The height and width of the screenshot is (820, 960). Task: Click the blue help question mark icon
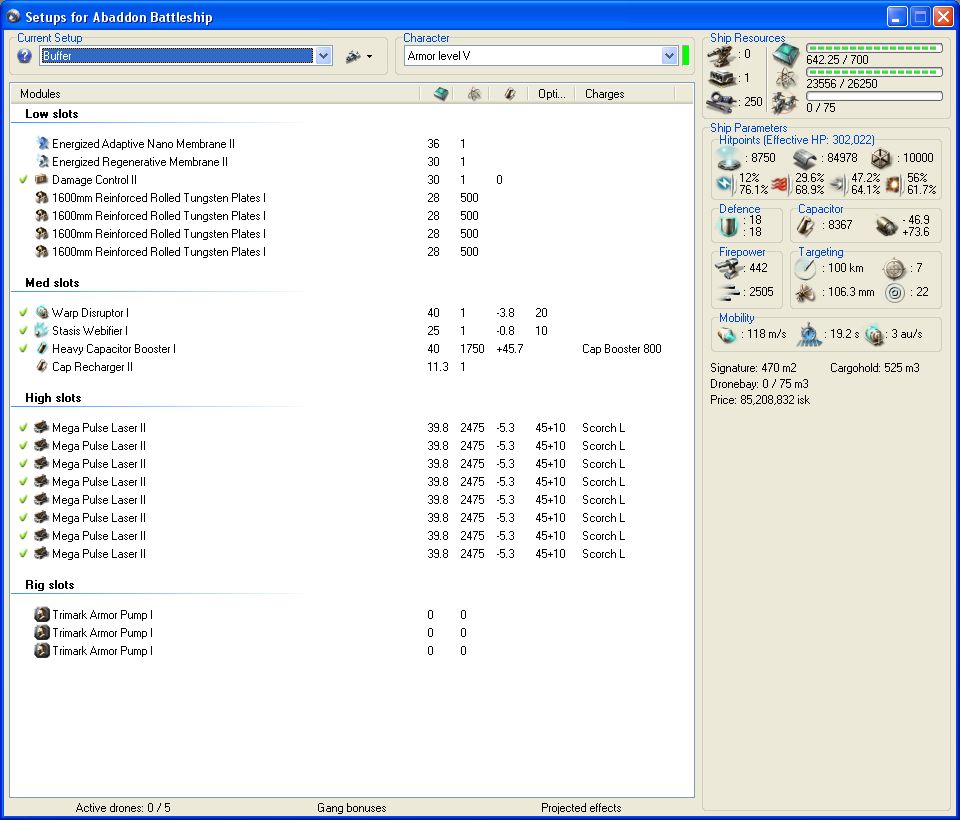click(x=24, y=56)
